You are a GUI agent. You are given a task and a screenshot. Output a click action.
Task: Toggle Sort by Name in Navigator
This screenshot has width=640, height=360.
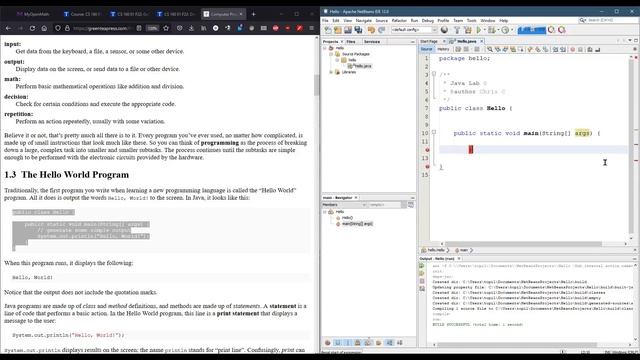(389, 343)
